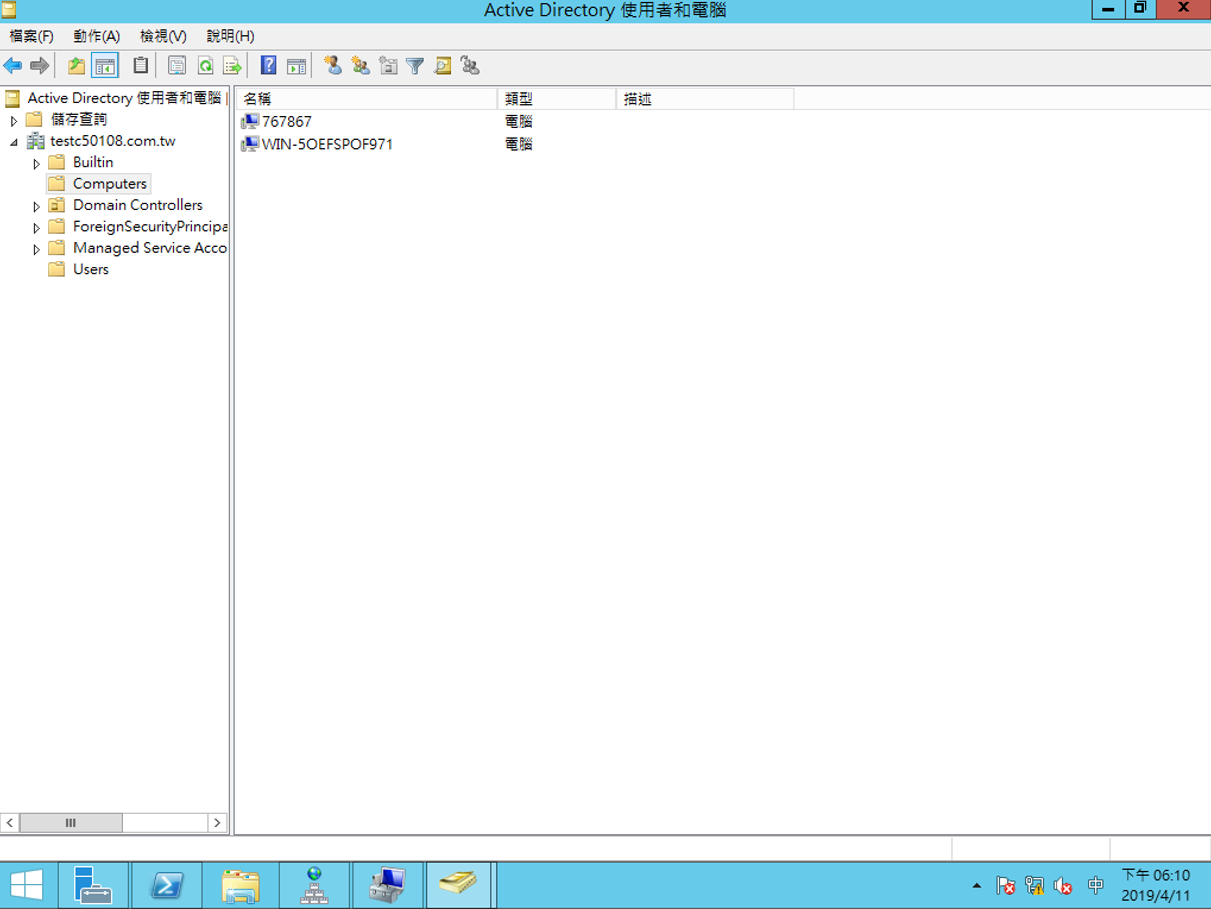This screenshot has width=1211, height=909.
Task: Click the tree pane horizontal scrollbar thumb
Action: click(71, 823)
